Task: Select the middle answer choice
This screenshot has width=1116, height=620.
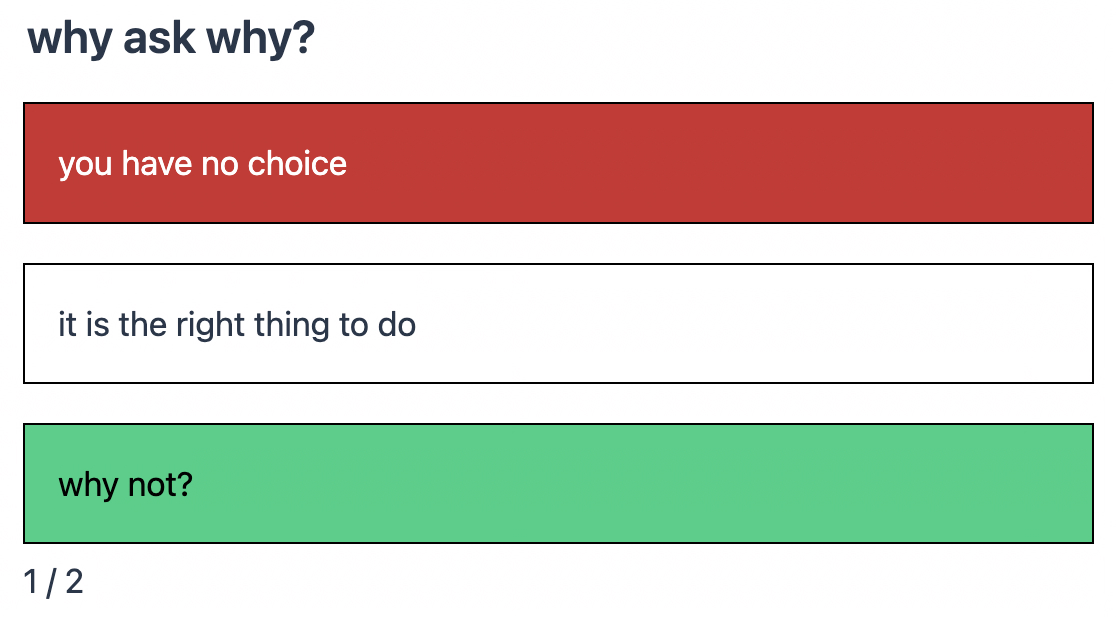Action: 557,324
